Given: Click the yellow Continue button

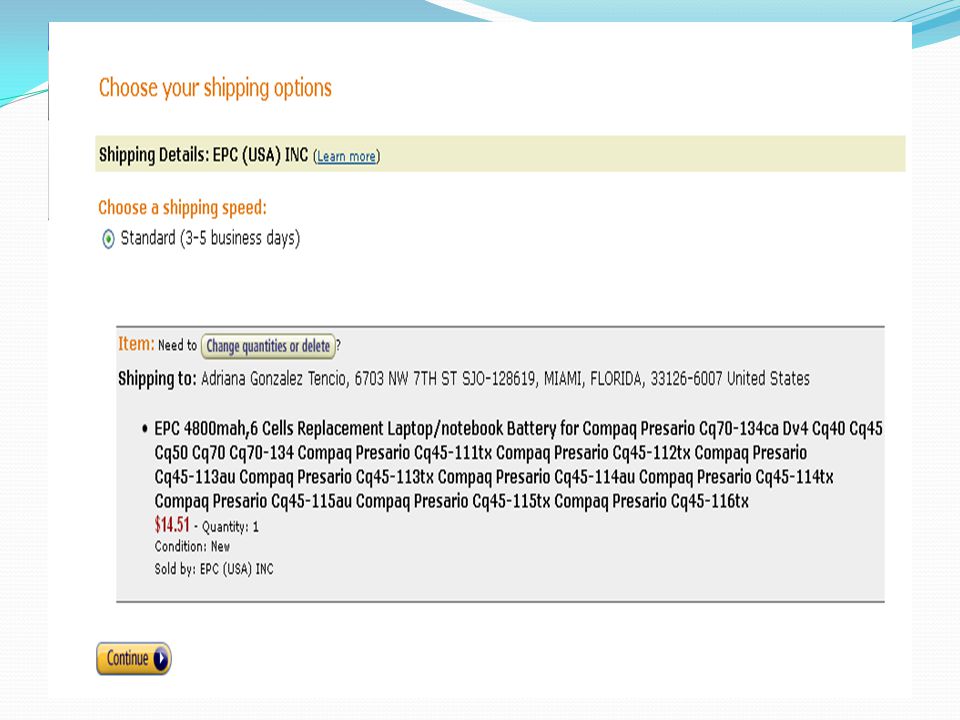Looking at the screenshot, I should (133, 659).
